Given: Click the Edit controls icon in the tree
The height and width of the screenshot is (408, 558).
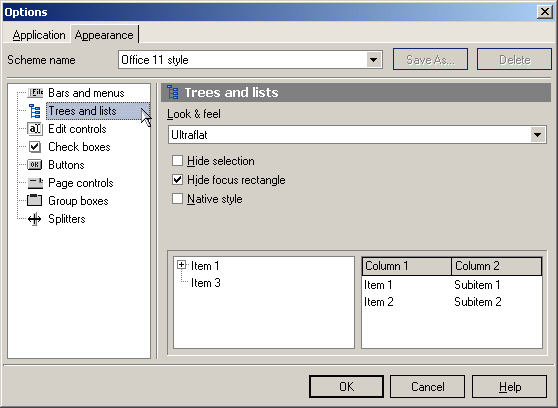Looking at the screenshot, I should [x=35, y=129].
